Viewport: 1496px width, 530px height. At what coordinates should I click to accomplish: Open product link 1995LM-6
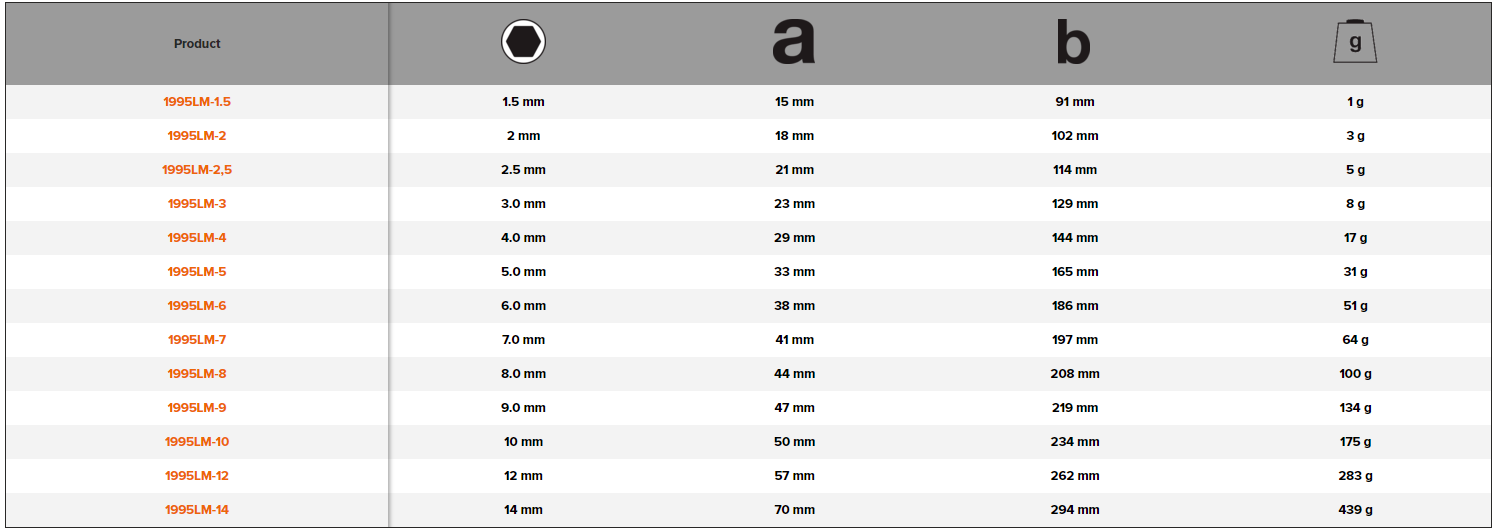point(197,306)
